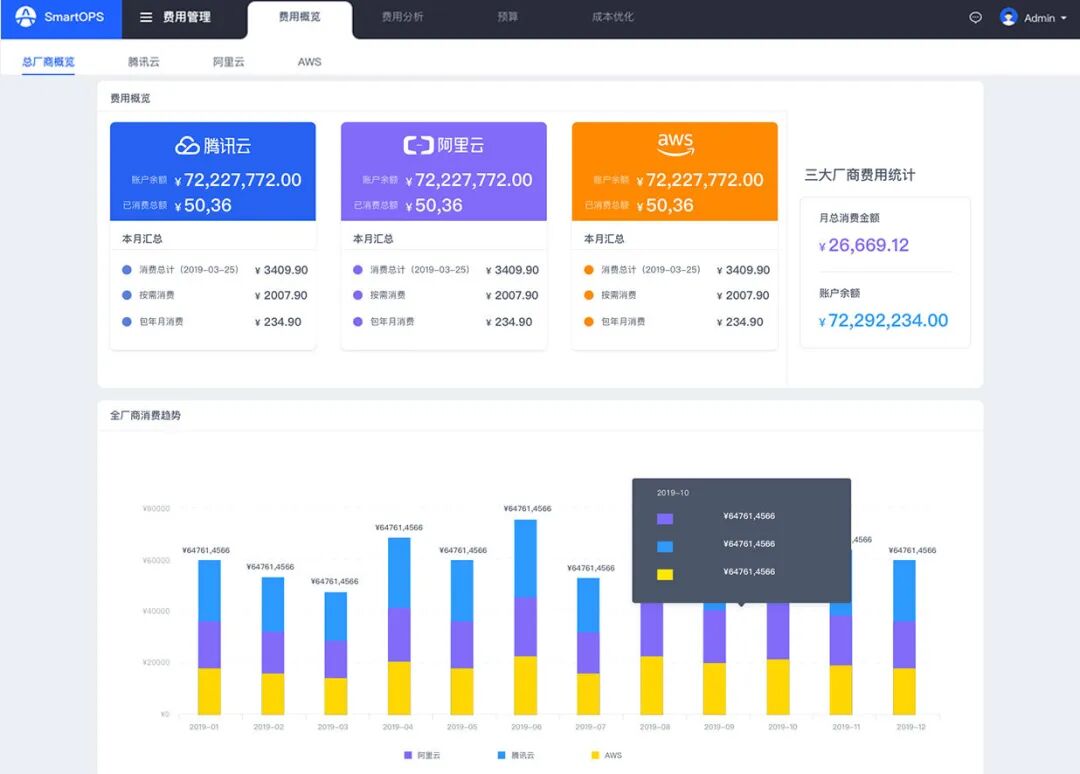Click purple swatch in 2019-10 tooltip
Viewport: 1080px width, 774px height.
[x=665, y=519]
